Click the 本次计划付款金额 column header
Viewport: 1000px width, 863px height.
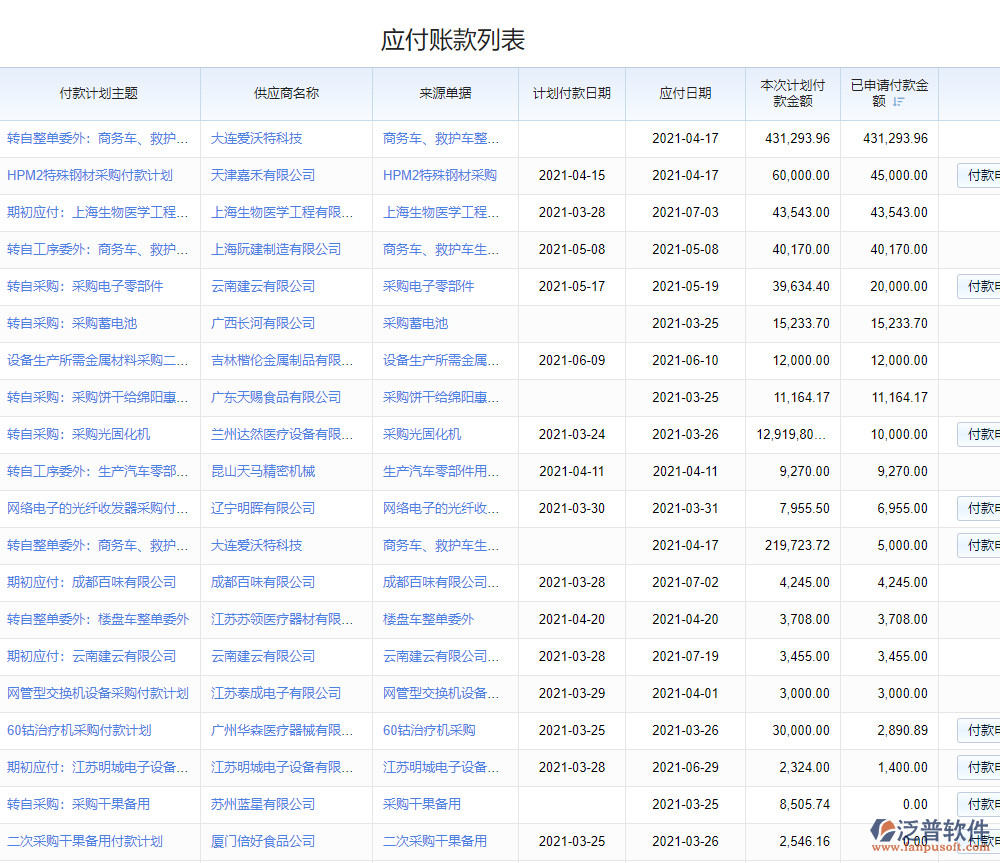[793, 93]
